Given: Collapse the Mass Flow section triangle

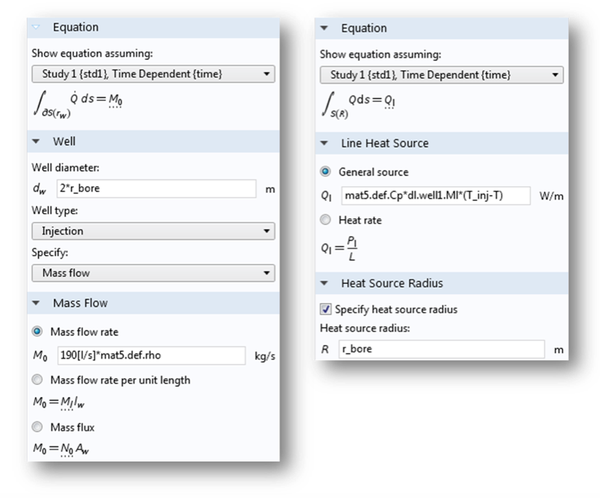Looking at the screenshot, I should pos(37,302).
